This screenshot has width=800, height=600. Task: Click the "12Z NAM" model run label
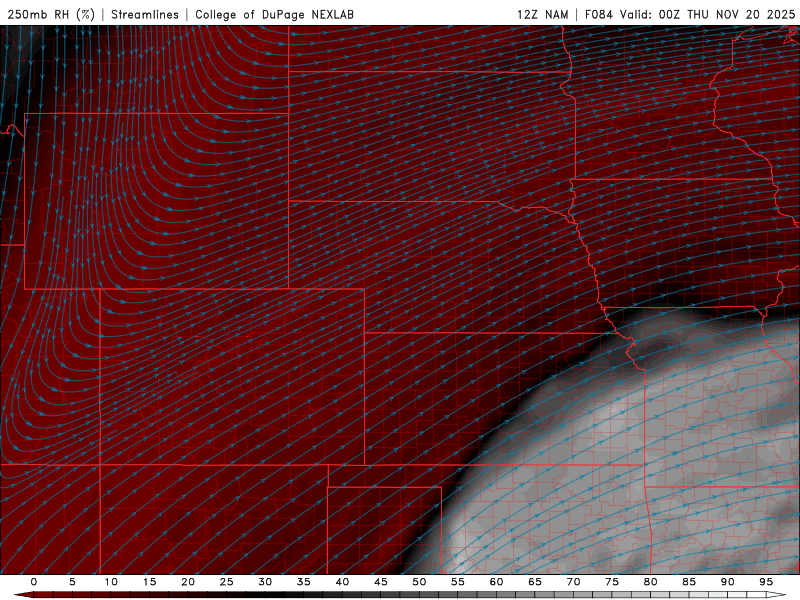point(543,14)
